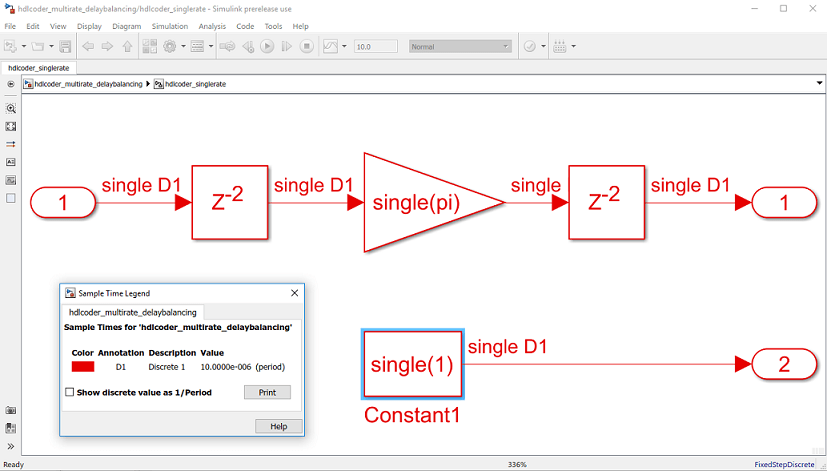Screen dimensions: 827x471
Task: Click the simulation stop time field 10.0
Action: click(x=376, y=47)
